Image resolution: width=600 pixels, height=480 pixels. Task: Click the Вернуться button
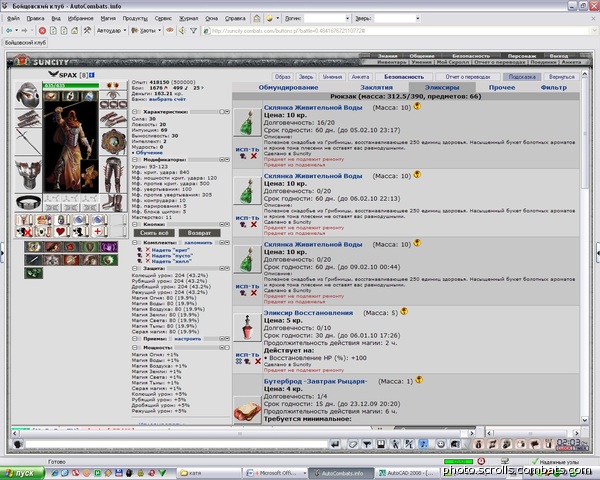pos(561,77)
